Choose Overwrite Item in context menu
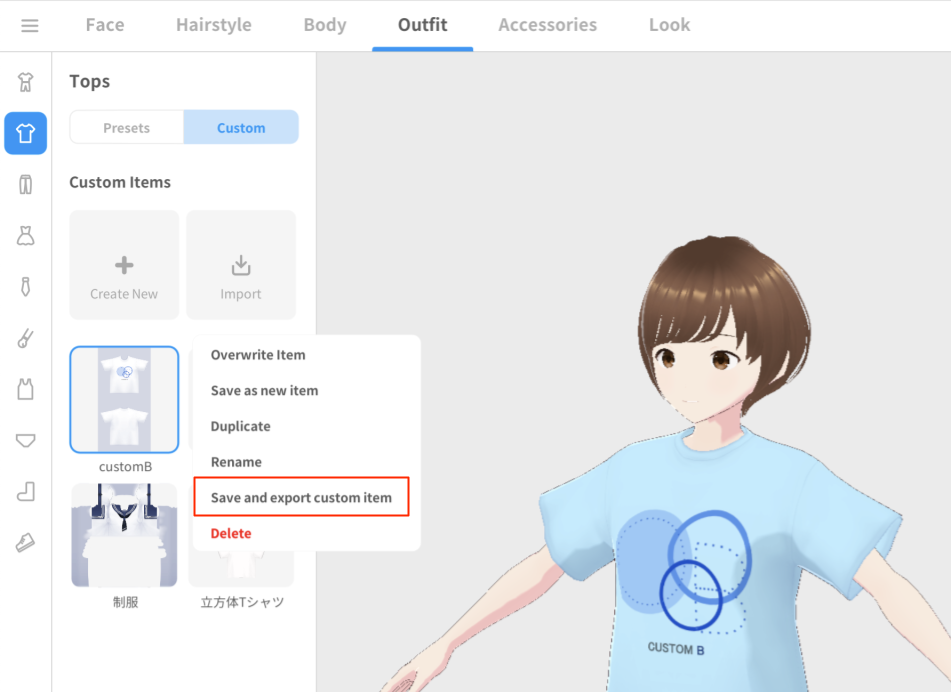 click(258, 355)
